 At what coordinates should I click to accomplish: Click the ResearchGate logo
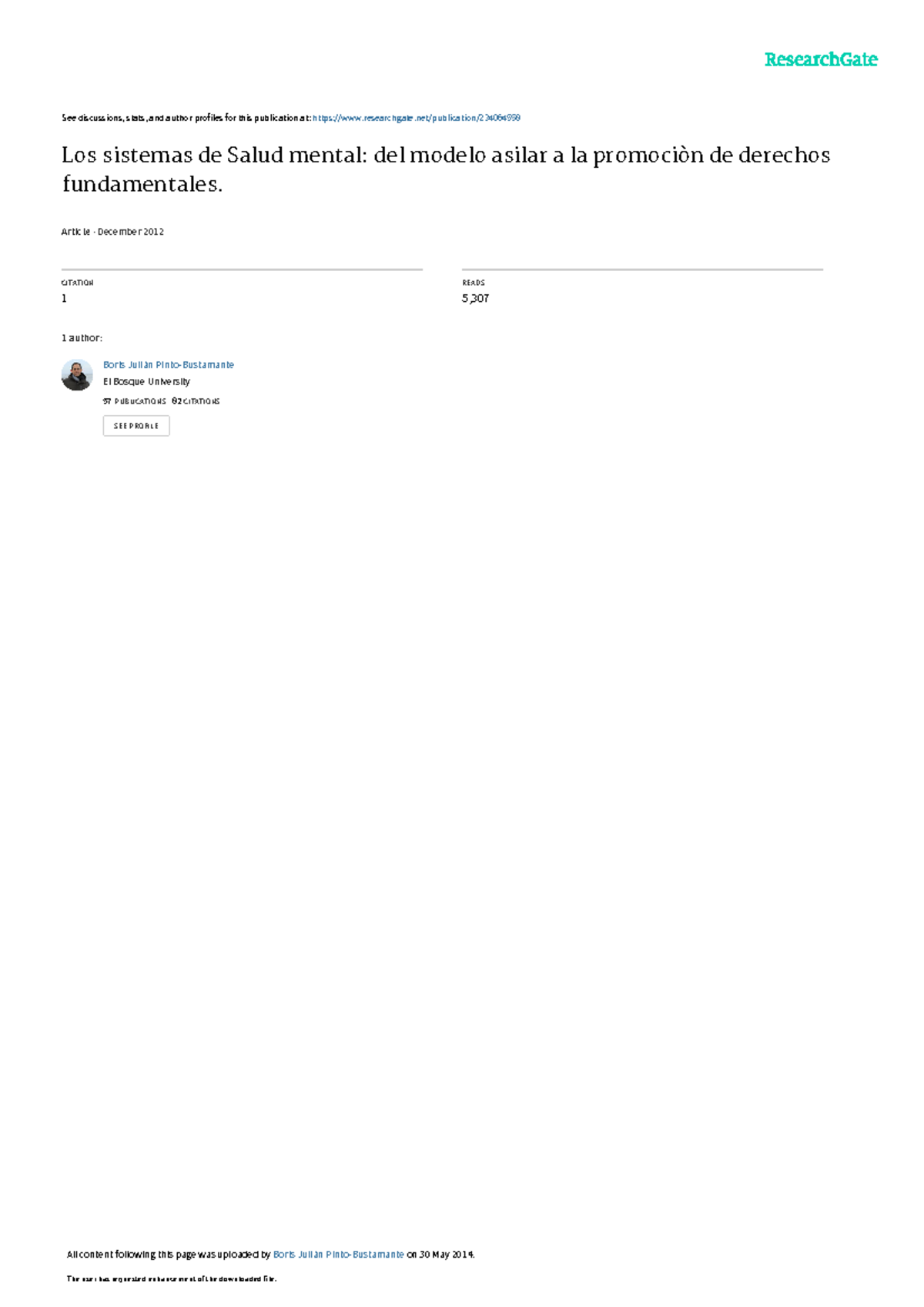click(x=820, y=59)
